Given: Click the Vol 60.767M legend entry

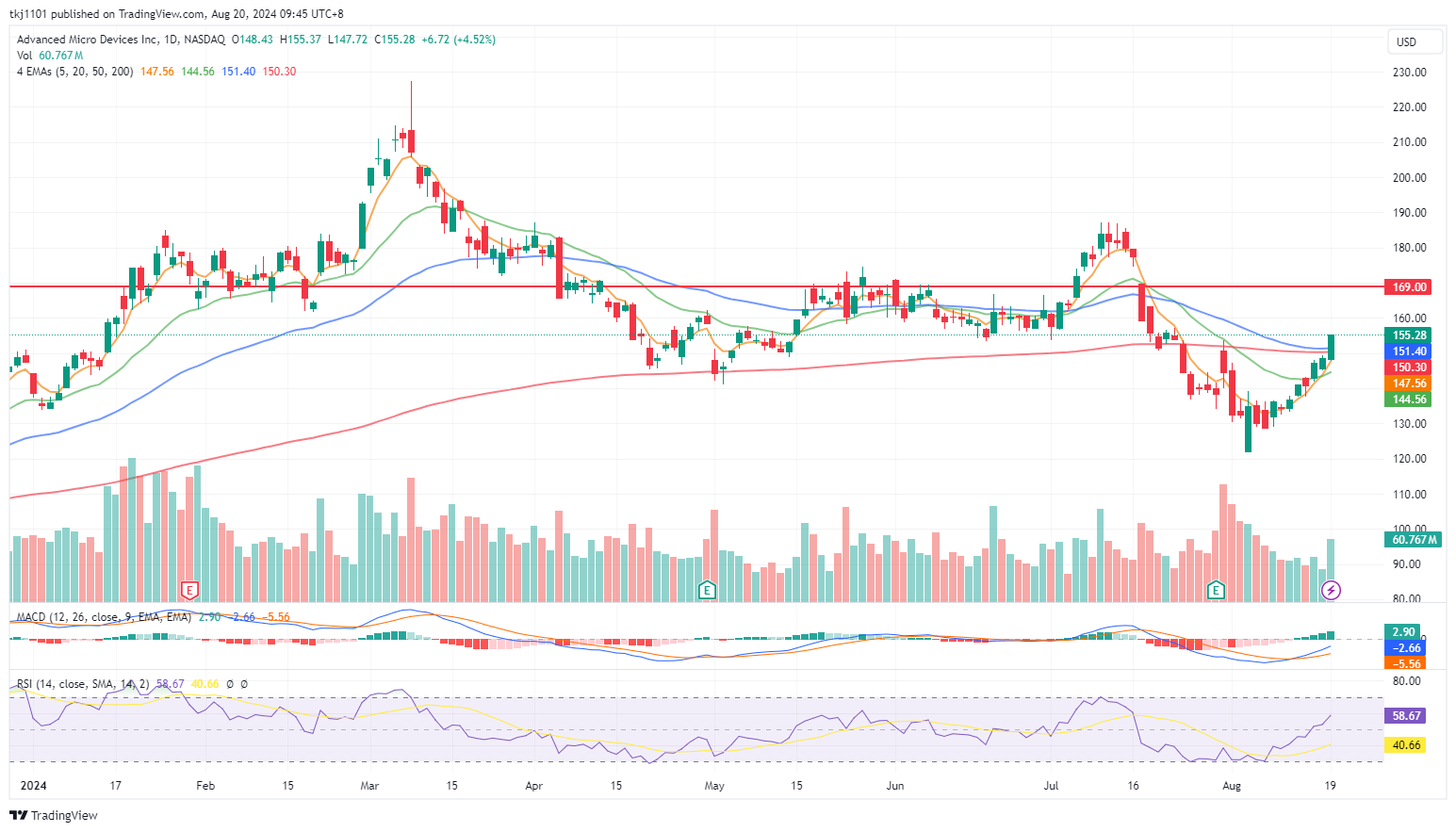Looking at the screenshot, I should pos(50,56).
